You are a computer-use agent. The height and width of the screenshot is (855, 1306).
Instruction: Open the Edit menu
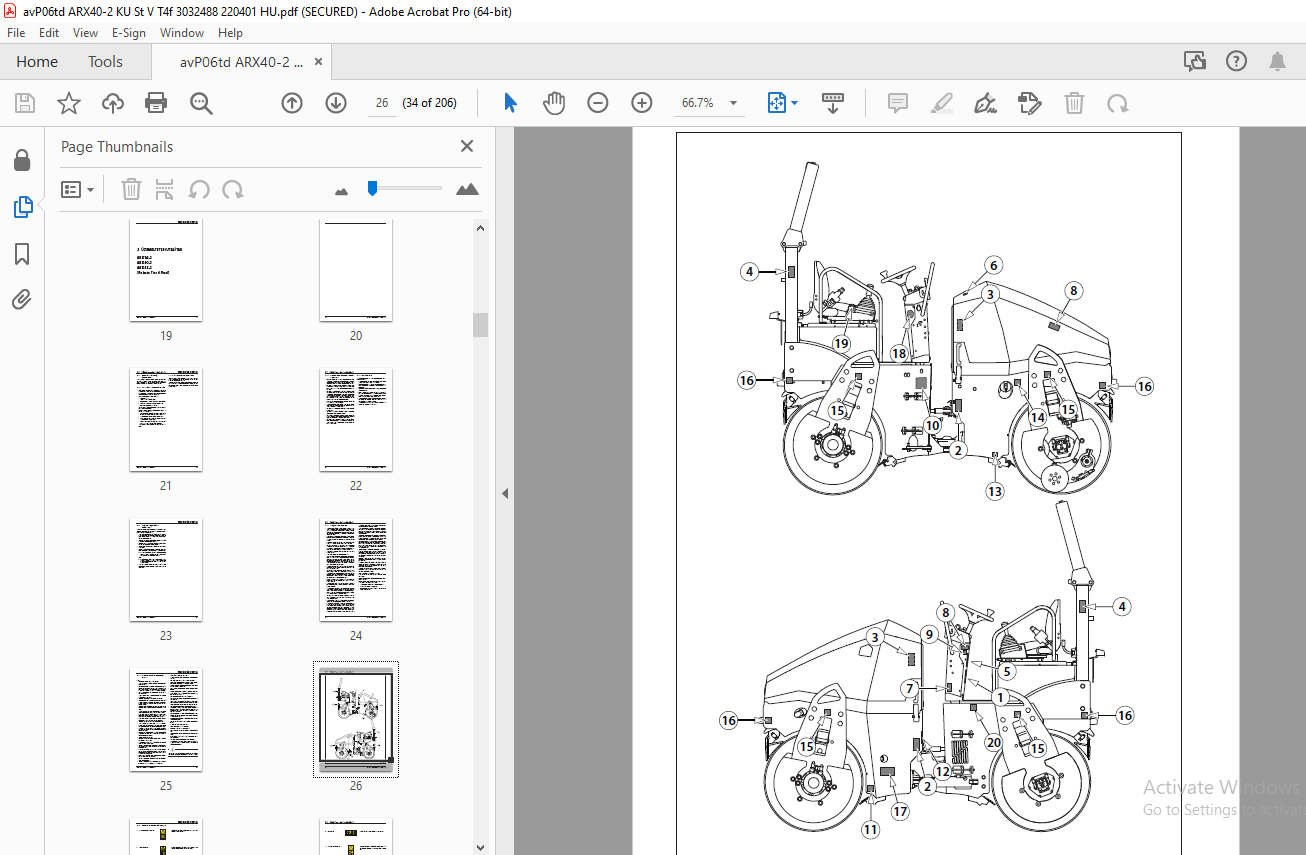[x=49, y=33]
